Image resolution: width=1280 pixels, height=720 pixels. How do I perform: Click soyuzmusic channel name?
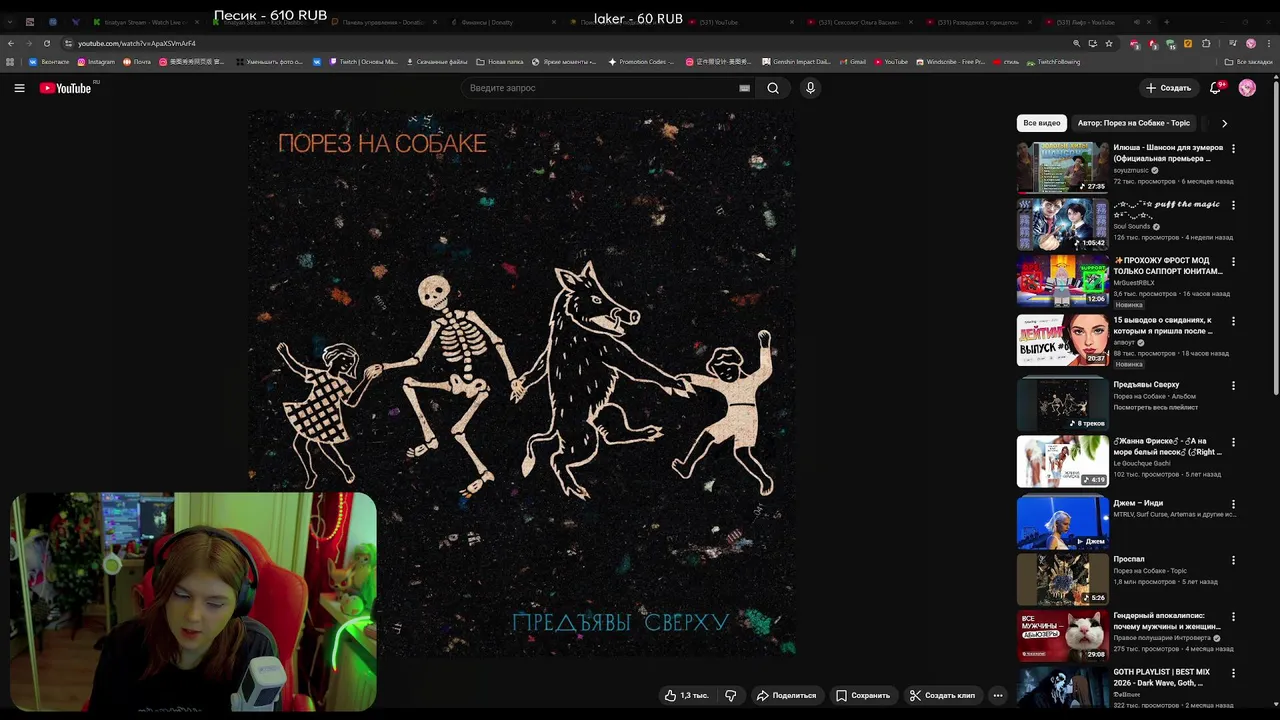click(x=1131, y=170)
